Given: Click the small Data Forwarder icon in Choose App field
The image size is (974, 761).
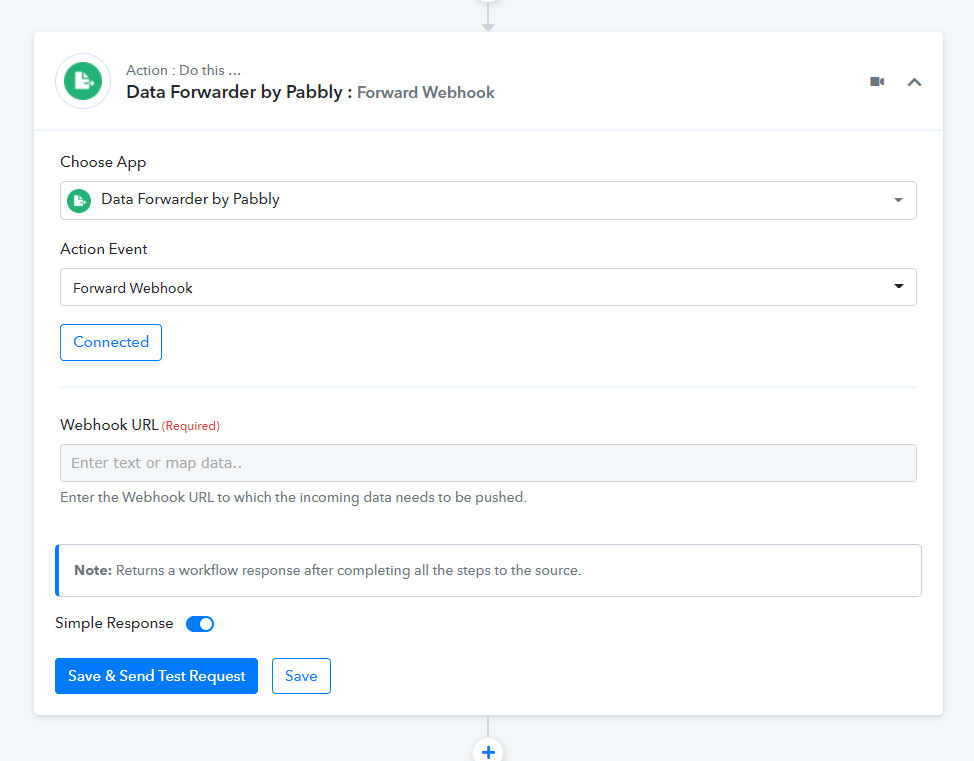Looking at the screenshot, I should coord(79,201).
